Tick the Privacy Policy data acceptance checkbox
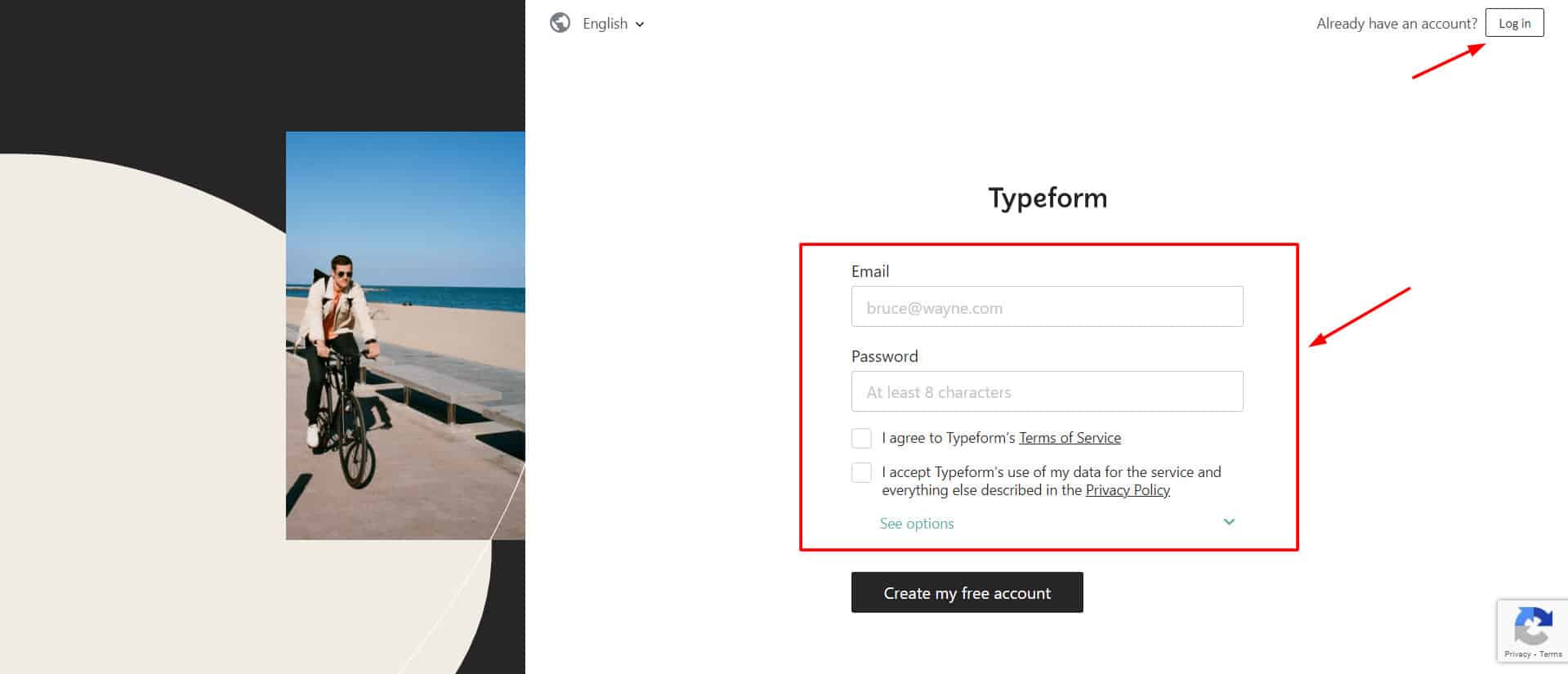Image resolution: width=1568 pixels, height=674 pixels. pos(861,472)
